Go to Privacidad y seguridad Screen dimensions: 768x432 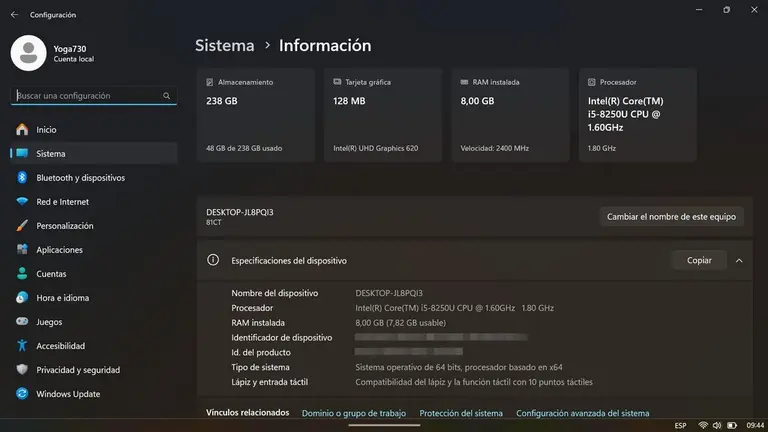pos(94,369)
